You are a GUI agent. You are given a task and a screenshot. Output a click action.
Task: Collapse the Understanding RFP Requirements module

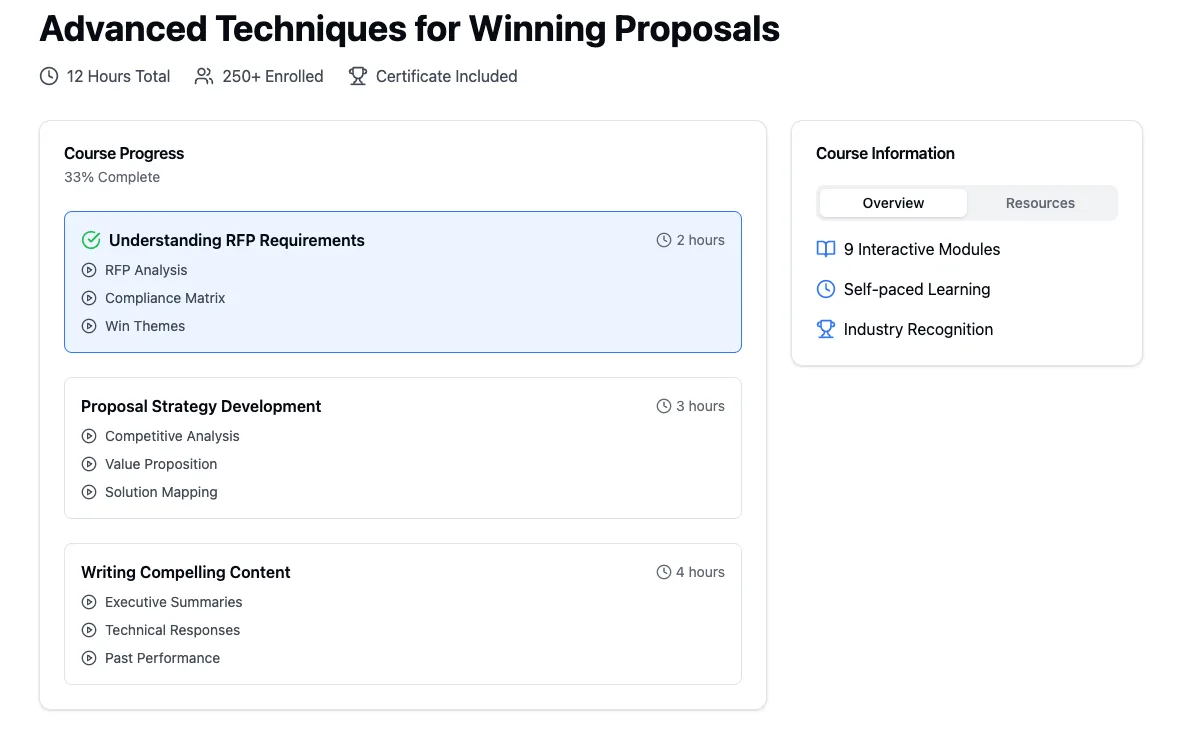tap(236, 240)
